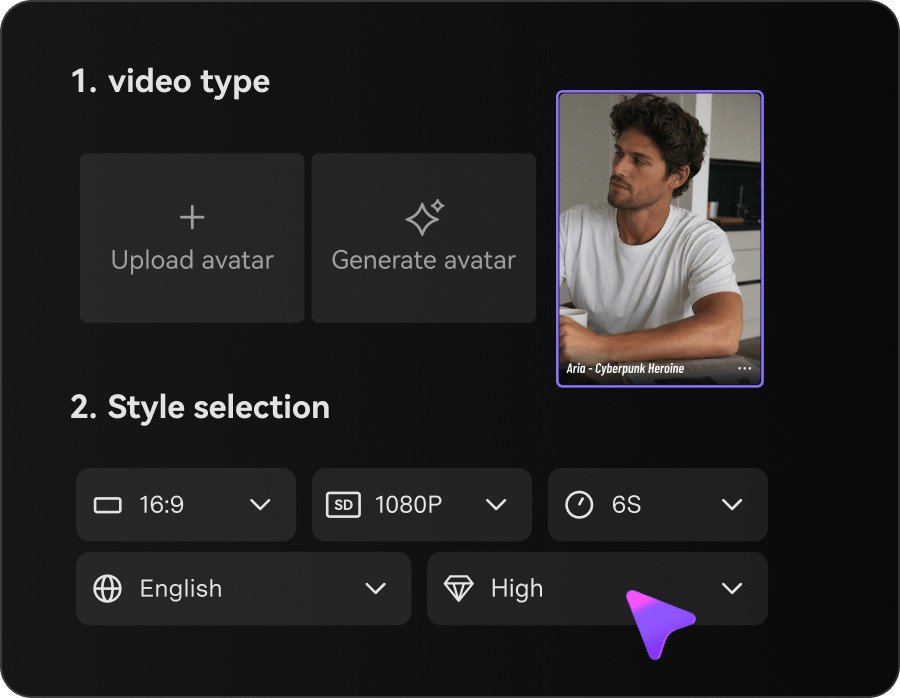This screenshot has height=698, width=900.
Task: Click the Aria - Cyberpunk Heroine caption
Action: coord(625,369)
